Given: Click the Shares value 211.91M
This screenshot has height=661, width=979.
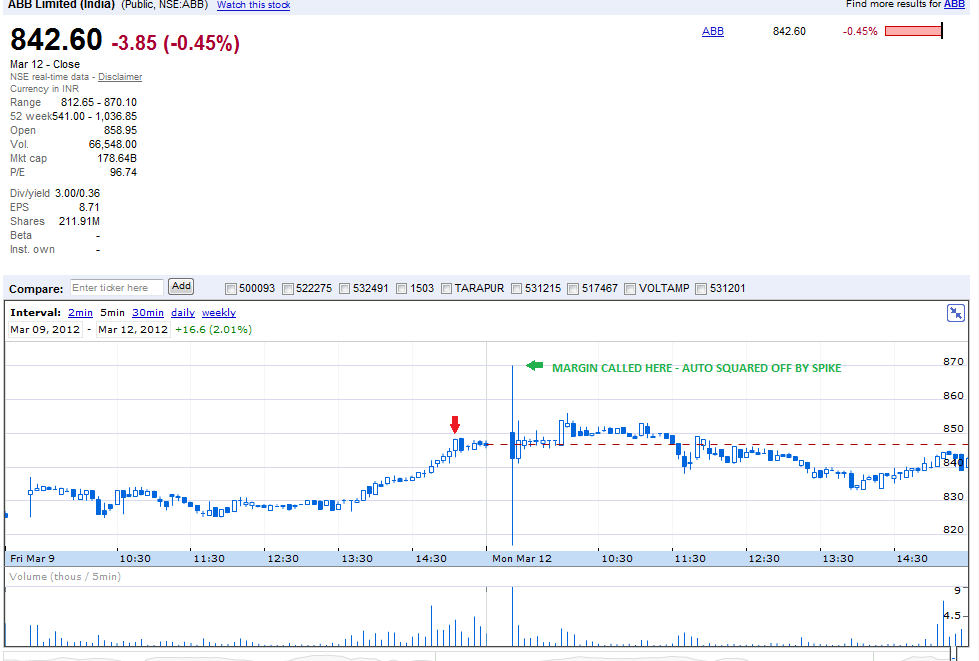Looking at the screenshot, I should [x=79, y=222].
